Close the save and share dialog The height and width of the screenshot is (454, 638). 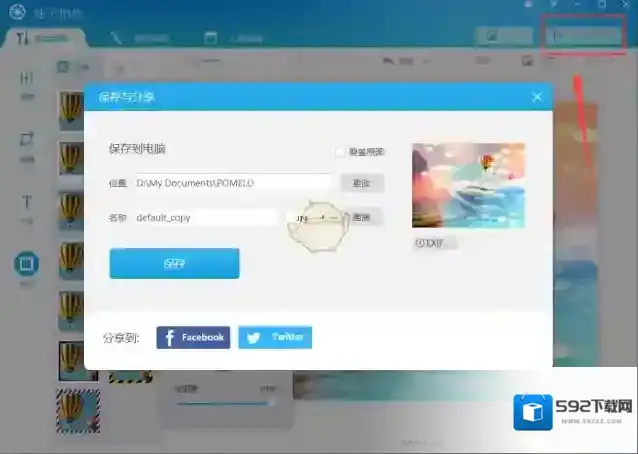click(x=537, y=97)
